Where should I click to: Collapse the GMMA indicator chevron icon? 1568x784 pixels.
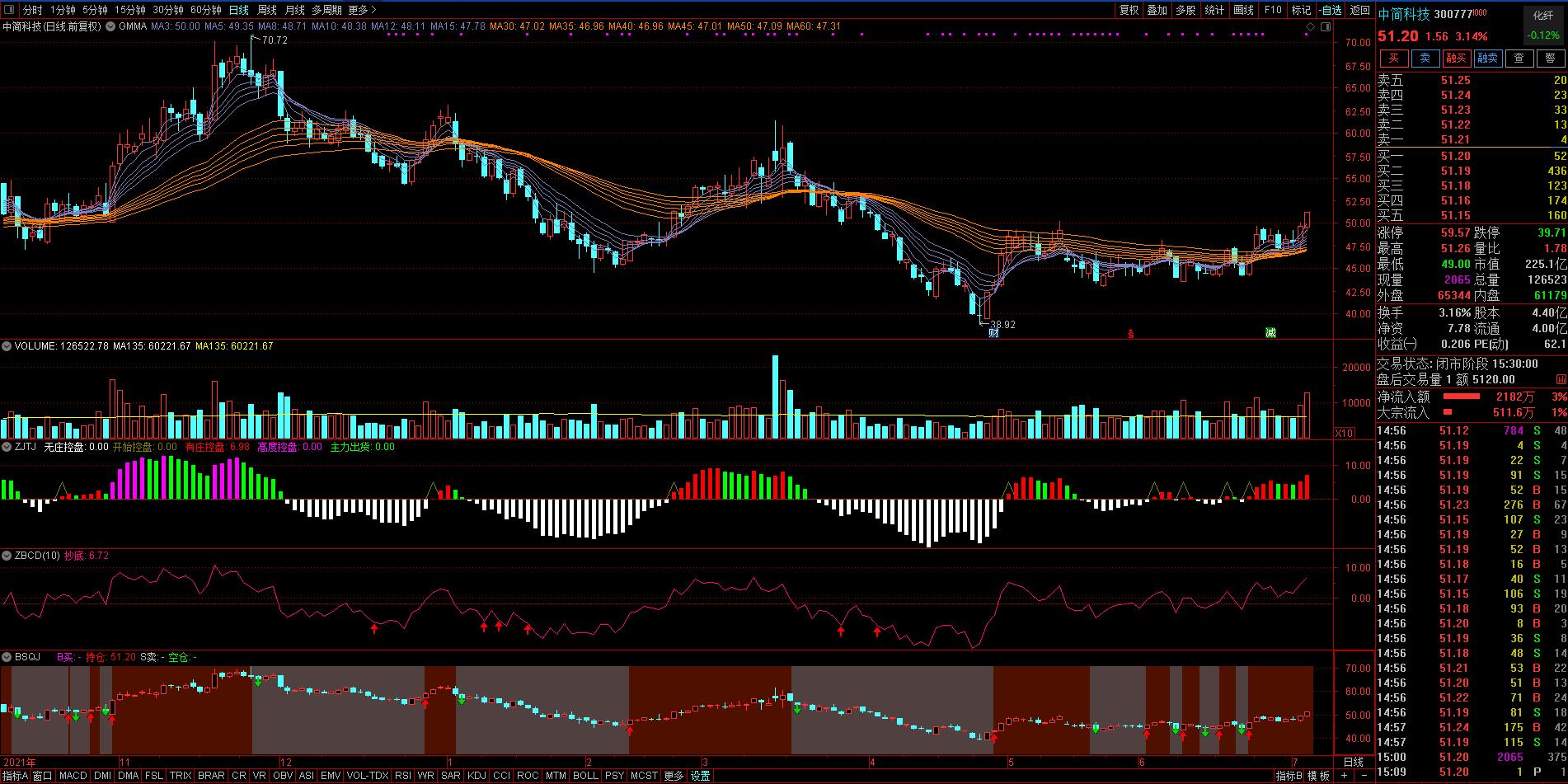point(110,26)
